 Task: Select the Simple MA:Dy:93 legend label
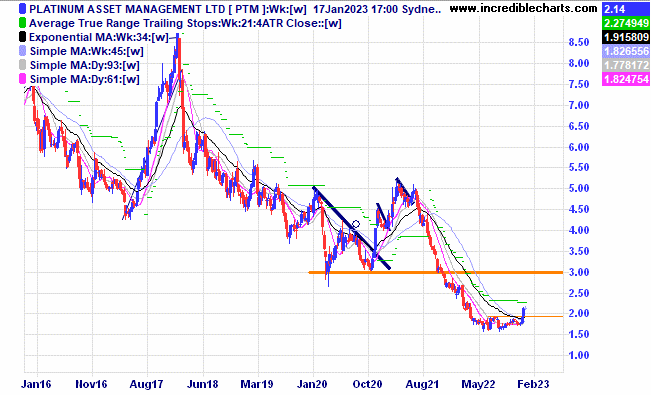pos(85,65)
